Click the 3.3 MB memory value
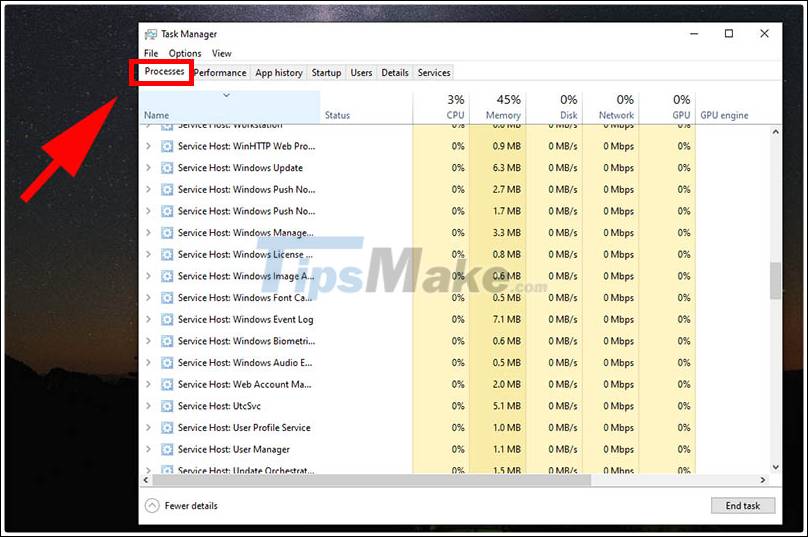This screenshot has height=537, width=808. coord(507,233)
